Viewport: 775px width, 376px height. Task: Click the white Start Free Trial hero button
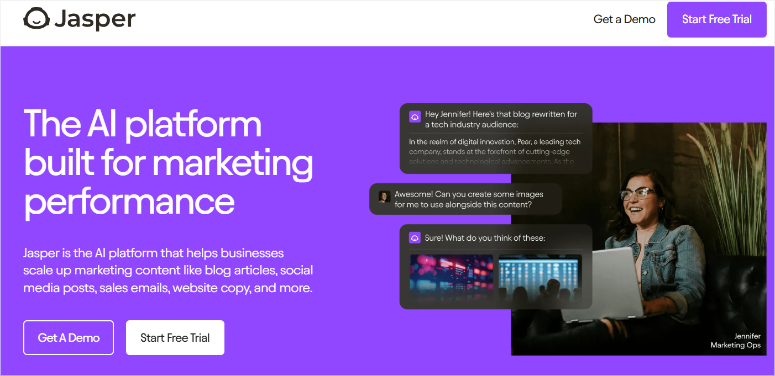[x=175, y=337]
